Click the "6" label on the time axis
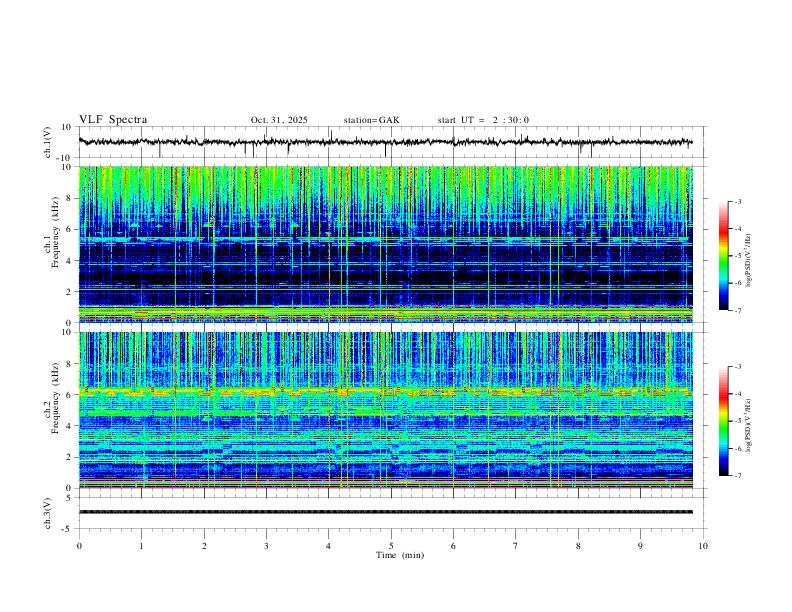 pyautogui.click(x=453, y=546)
